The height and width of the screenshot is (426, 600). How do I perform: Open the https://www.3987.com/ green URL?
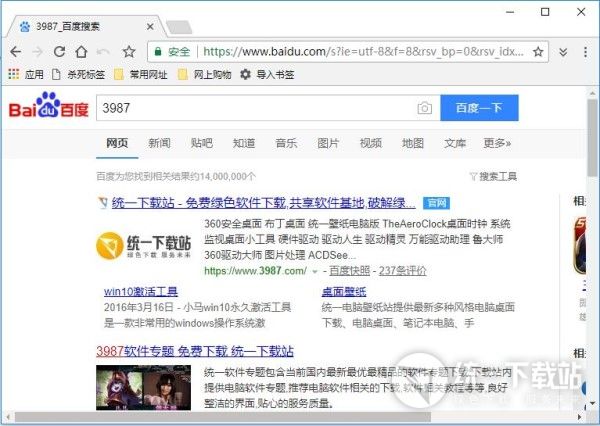(256, 271)
